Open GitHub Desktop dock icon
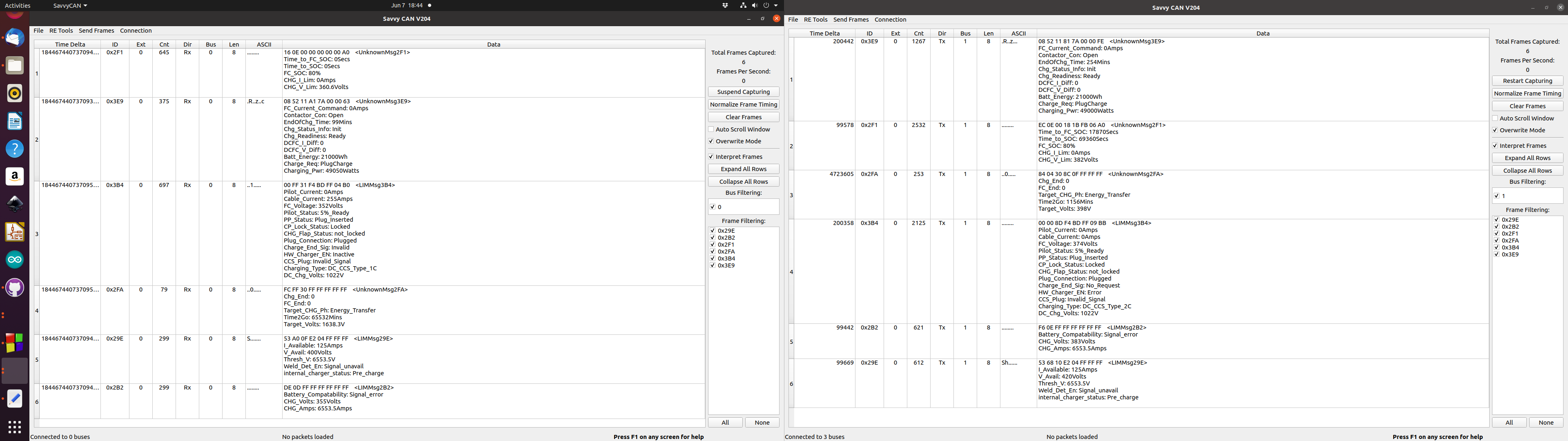Screen dimensions: 1568x441 tap(15, 287)
